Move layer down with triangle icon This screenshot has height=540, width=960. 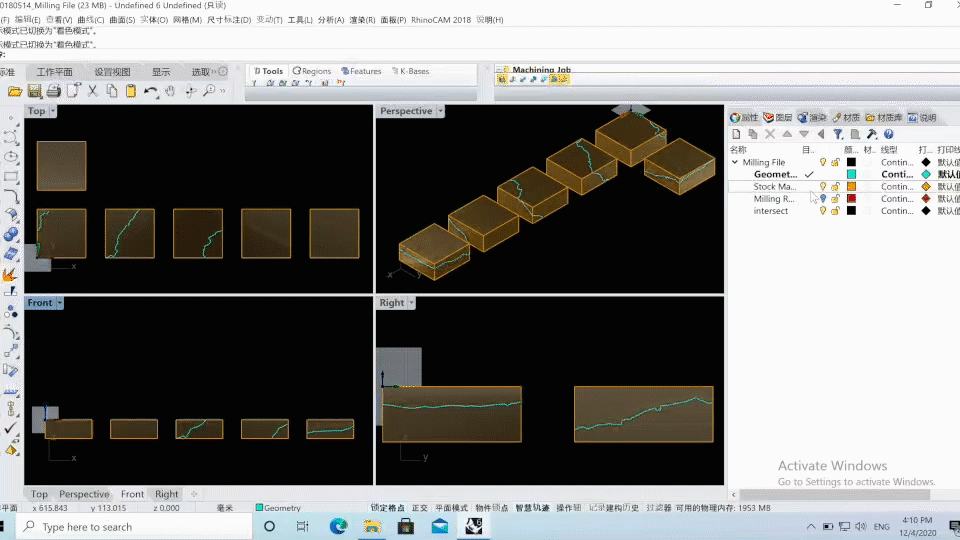(x=804, y=134)
